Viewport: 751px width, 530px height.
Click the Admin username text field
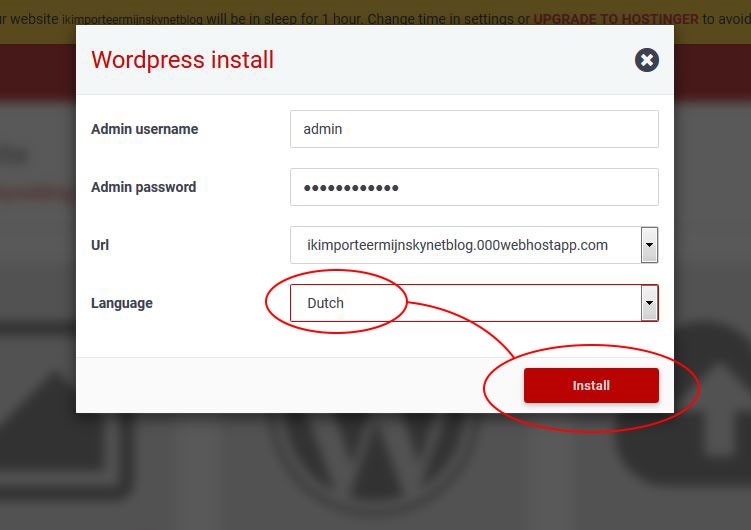pos(474,129)
